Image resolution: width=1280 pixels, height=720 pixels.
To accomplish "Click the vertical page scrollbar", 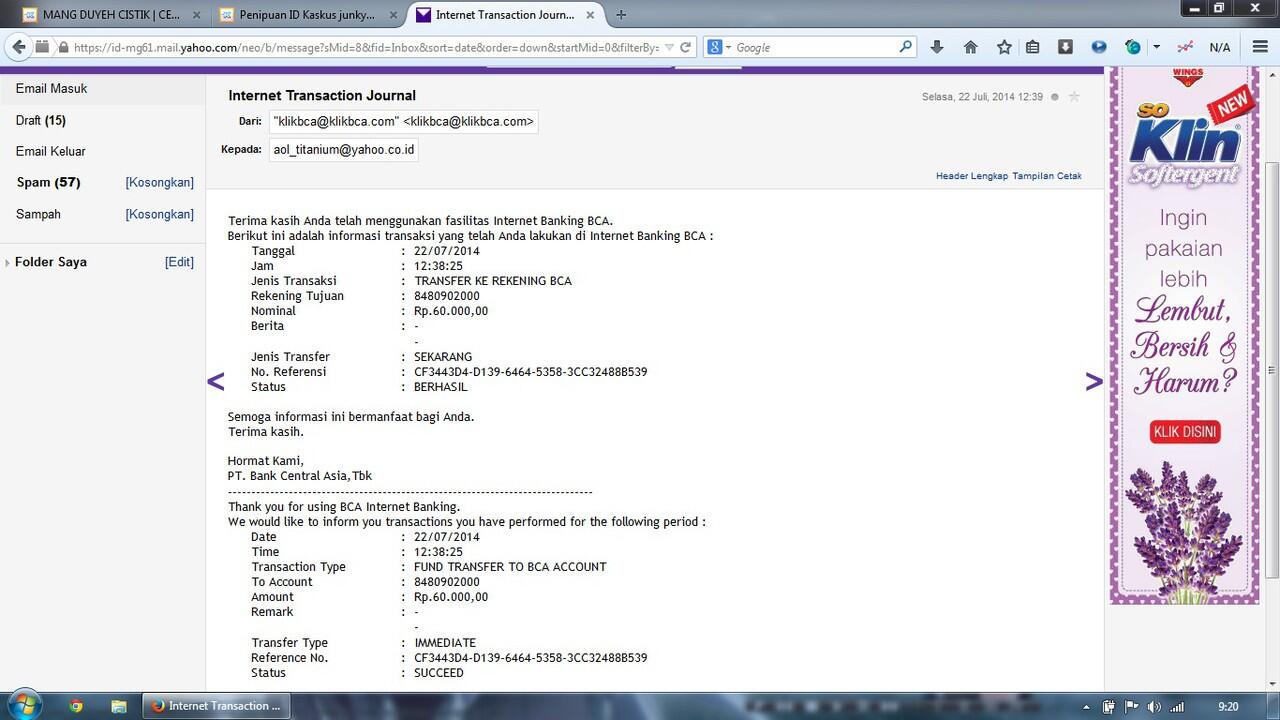I will point(1272,370).
